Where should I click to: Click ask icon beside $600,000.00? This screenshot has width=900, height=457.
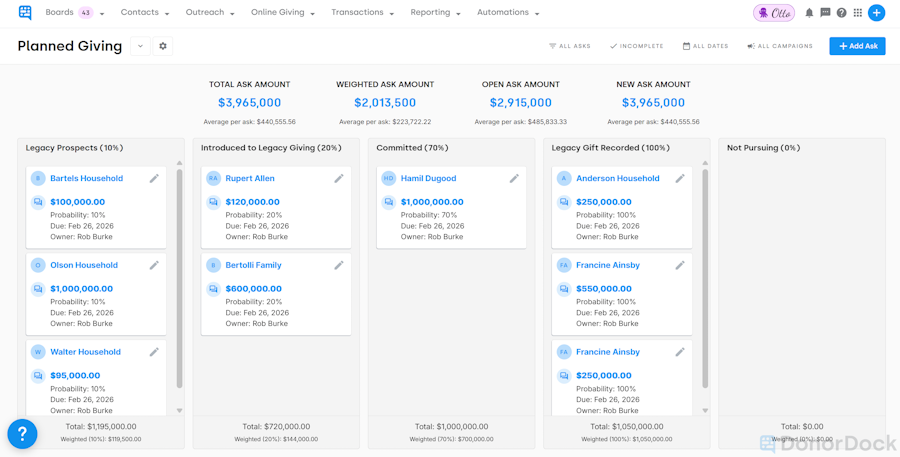point(214,289)
